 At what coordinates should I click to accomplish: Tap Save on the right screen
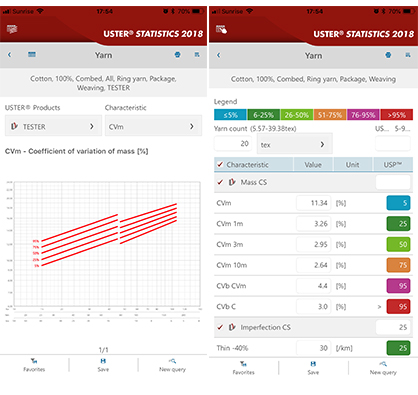tap(313, 368)
